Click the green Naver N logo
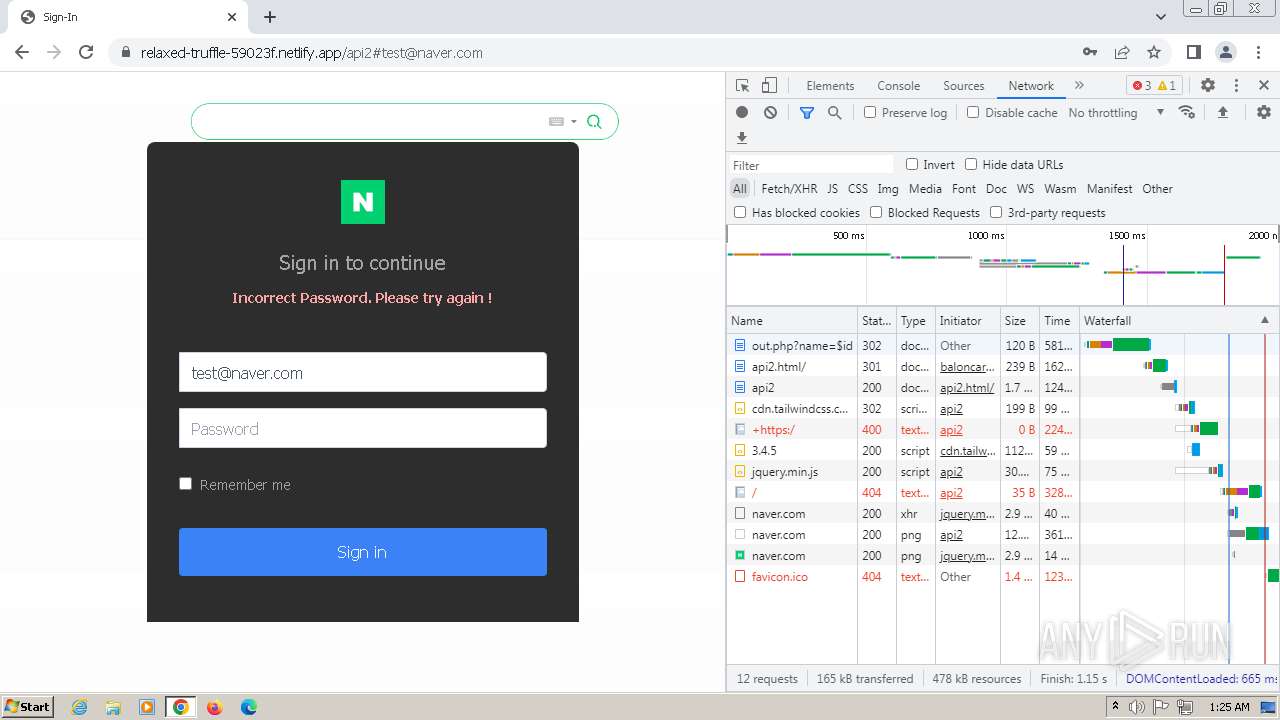Viewport: 1280px width, 720px height. 363,202
